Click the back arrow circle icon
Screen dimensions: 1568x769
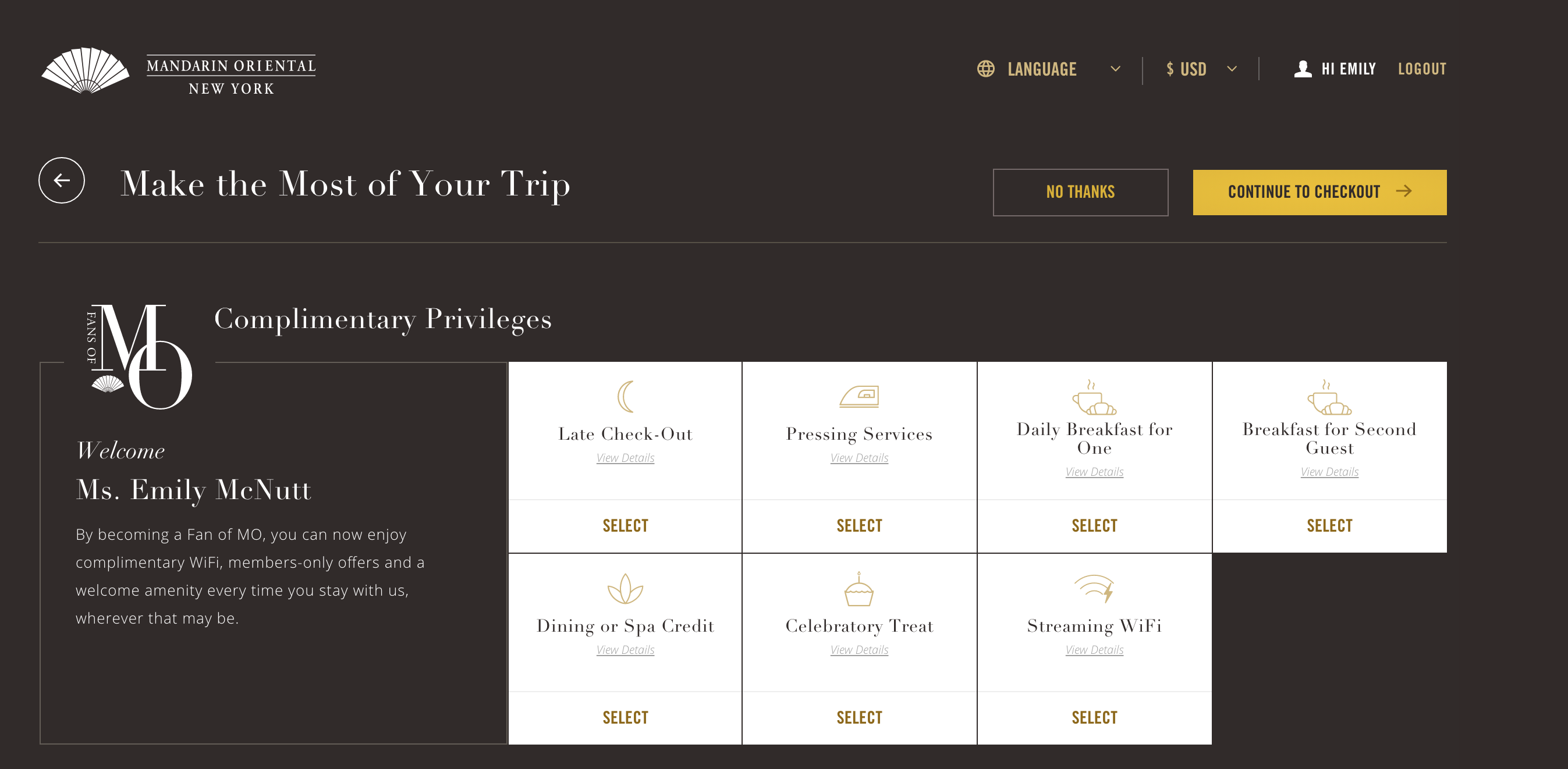click(x=62, y=181)
